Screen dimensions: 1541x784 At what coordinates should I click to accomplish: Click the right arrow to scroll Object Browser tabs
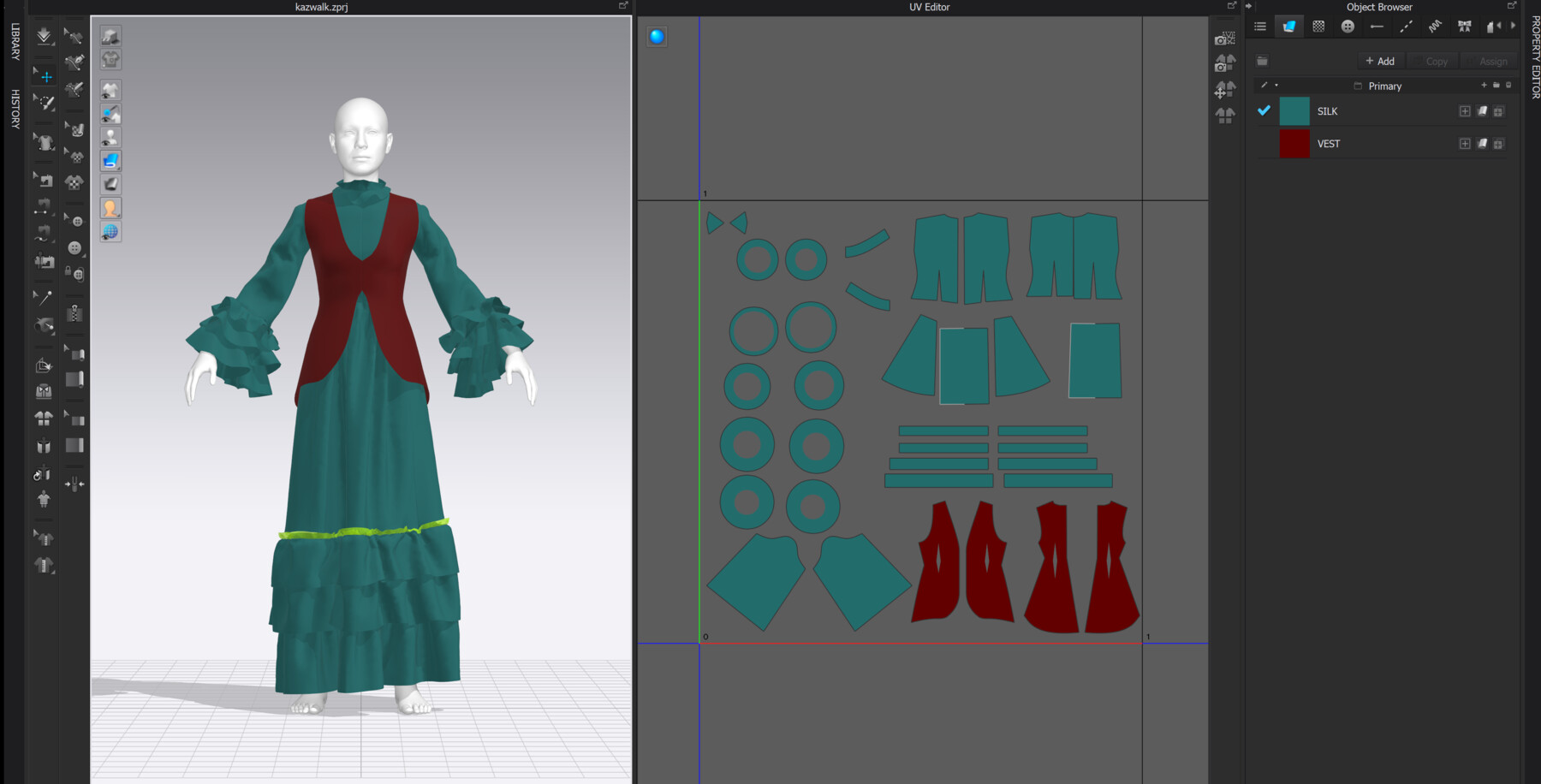(x=1514, y=27)
